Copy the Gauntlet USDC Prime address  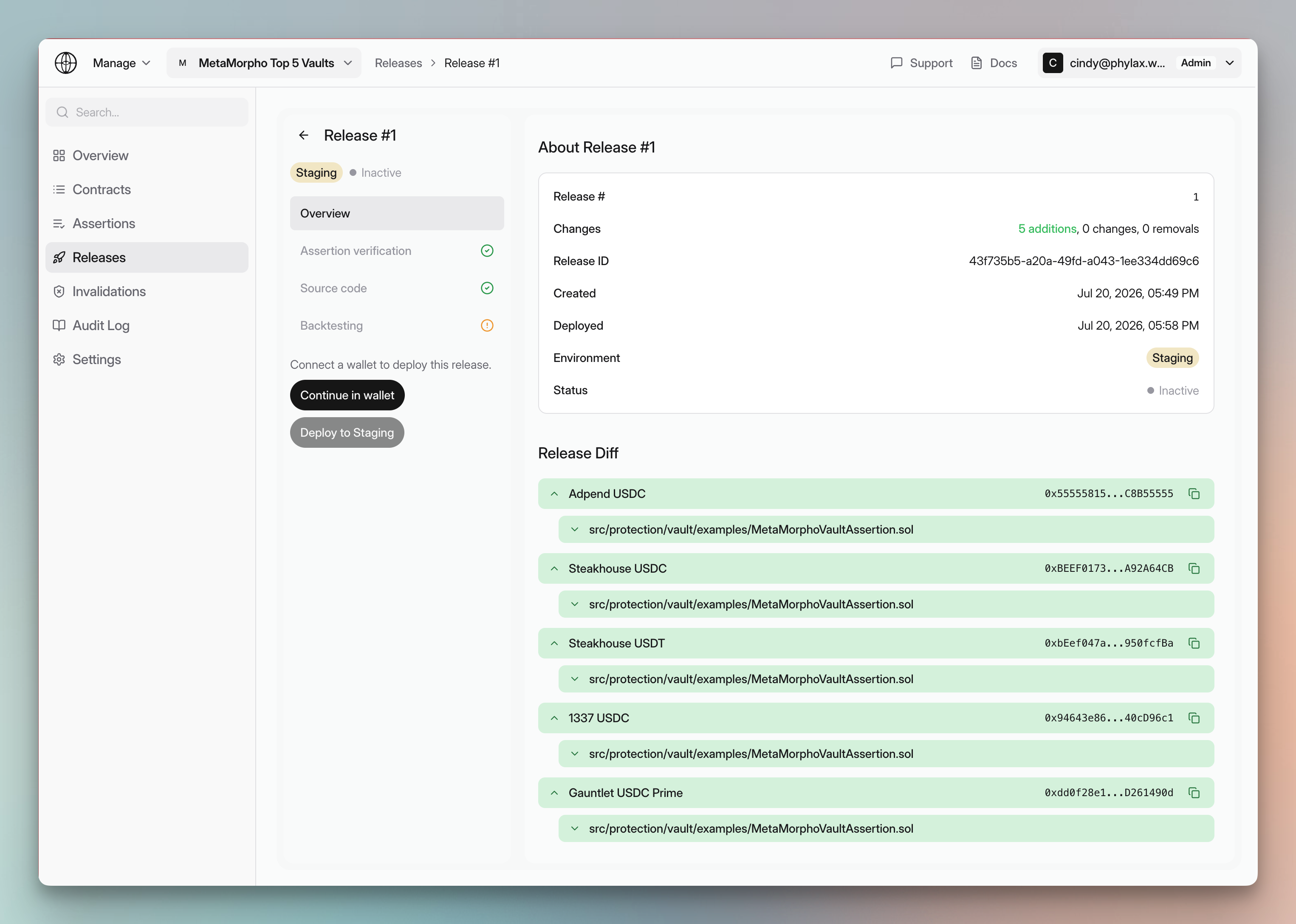click(1194, 793)
